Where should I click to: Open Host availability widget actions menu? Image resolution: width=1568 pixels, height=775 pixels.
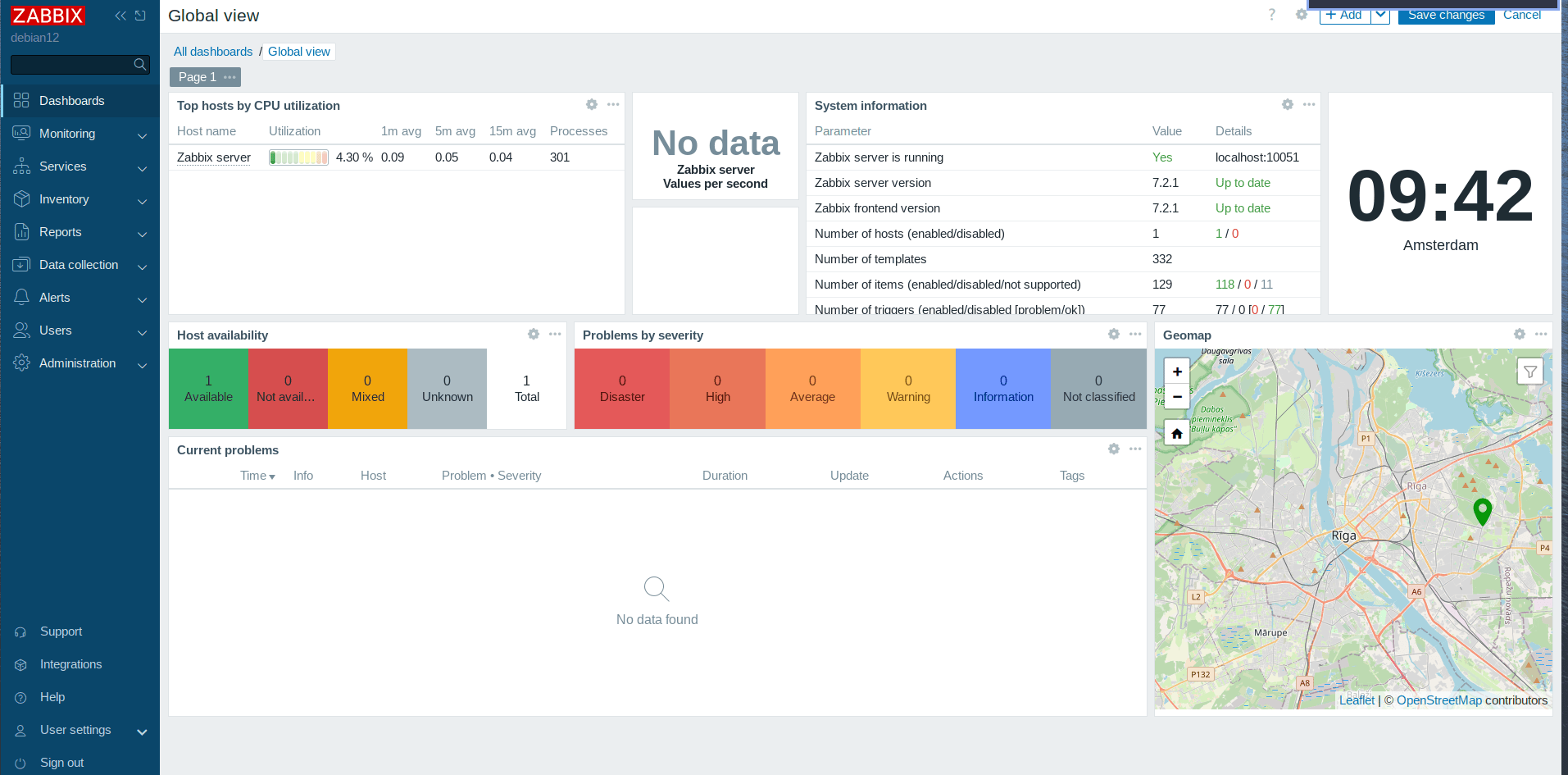pos(555,334)
